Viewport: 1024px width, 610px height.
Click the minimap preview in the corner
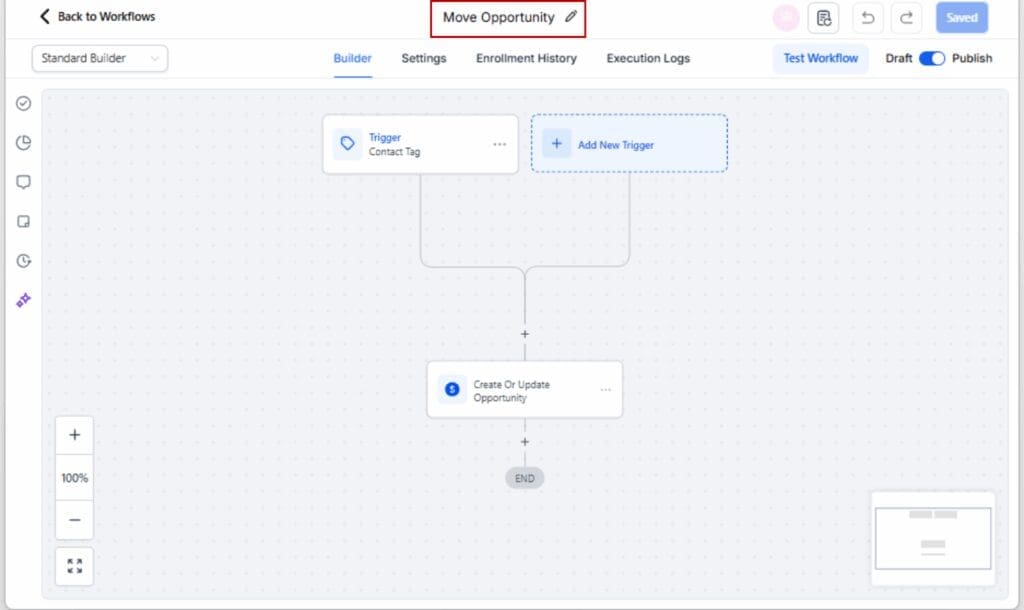[x=932, y=538]
